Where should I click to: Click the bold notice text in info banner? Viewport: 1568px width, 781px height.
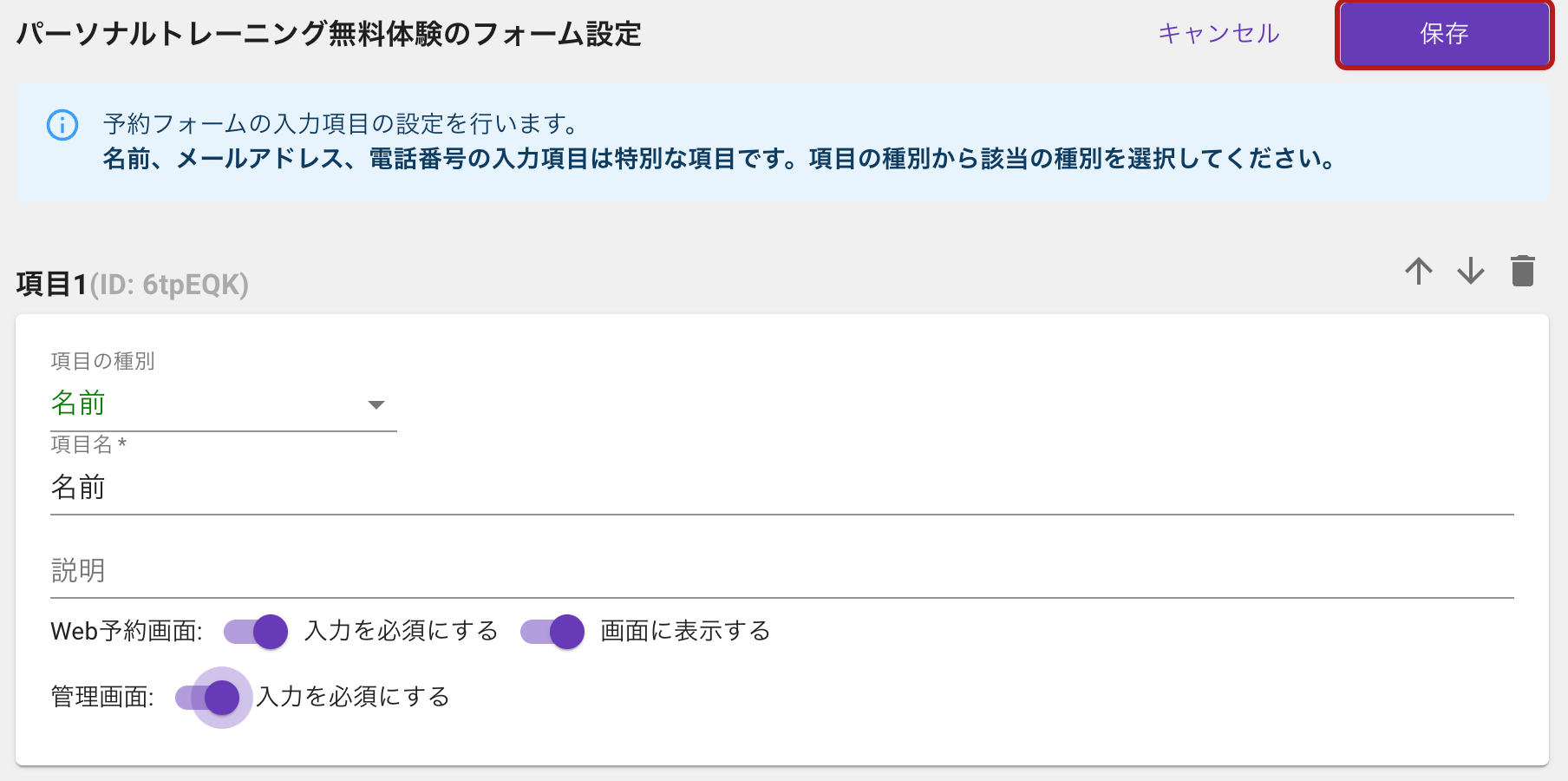click(720, 159)
